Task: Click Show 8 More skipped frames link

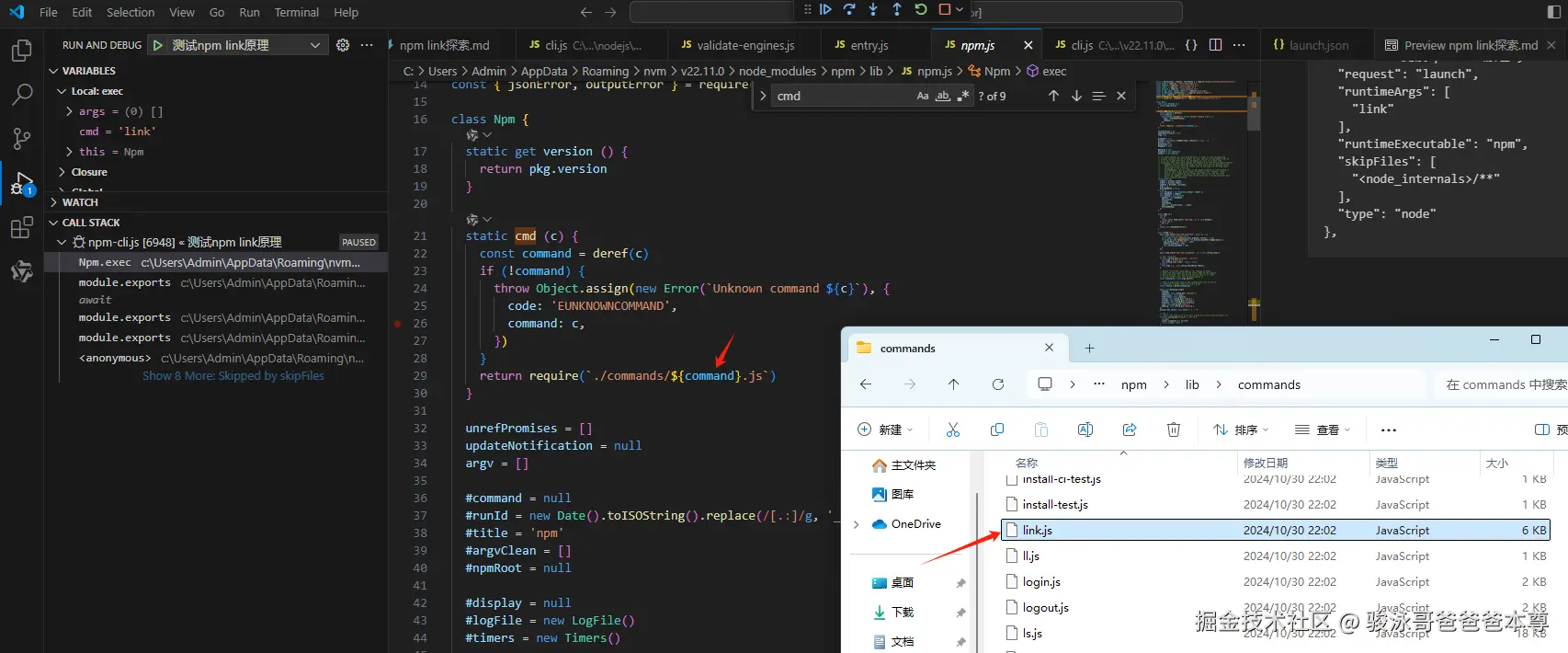Action: [233, 376]
